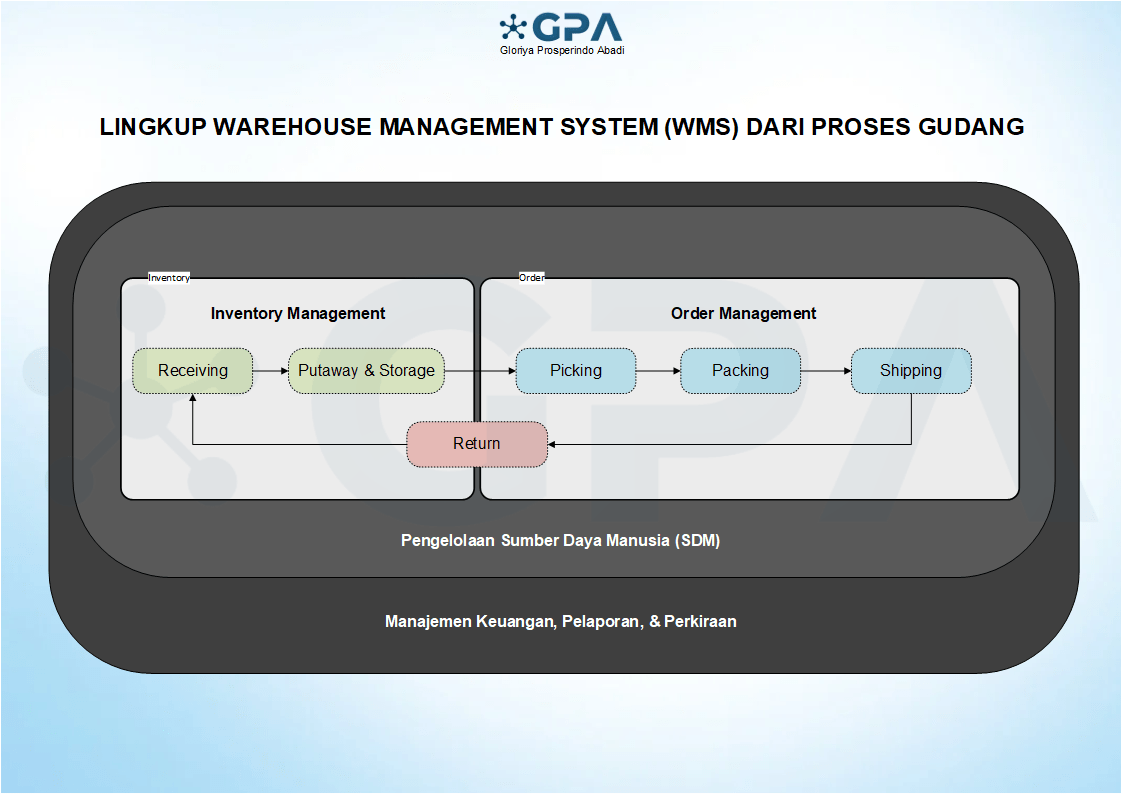The image size is (1122, 794).
Task: Select the Receiving process box
Action: 193,370
